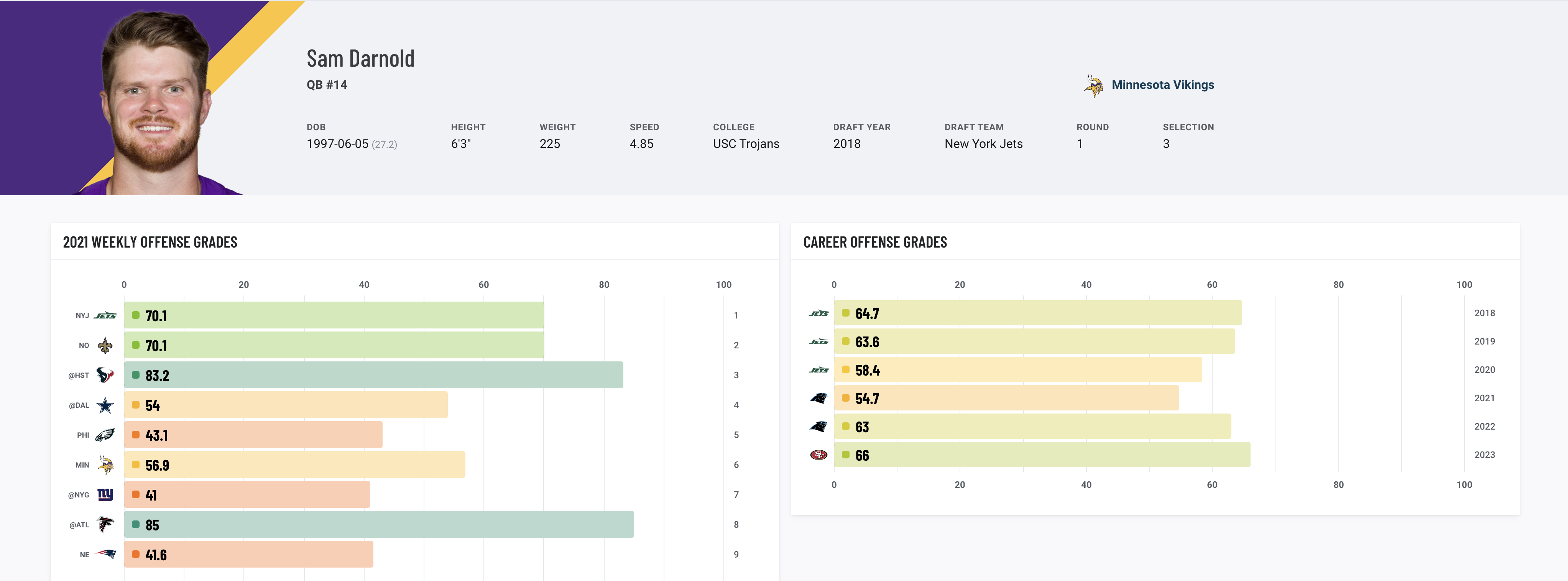This screenshot has height=581, width=1568.
Task: Click the 83.2 grade bar versus Texans
Action: pos(373,375)
